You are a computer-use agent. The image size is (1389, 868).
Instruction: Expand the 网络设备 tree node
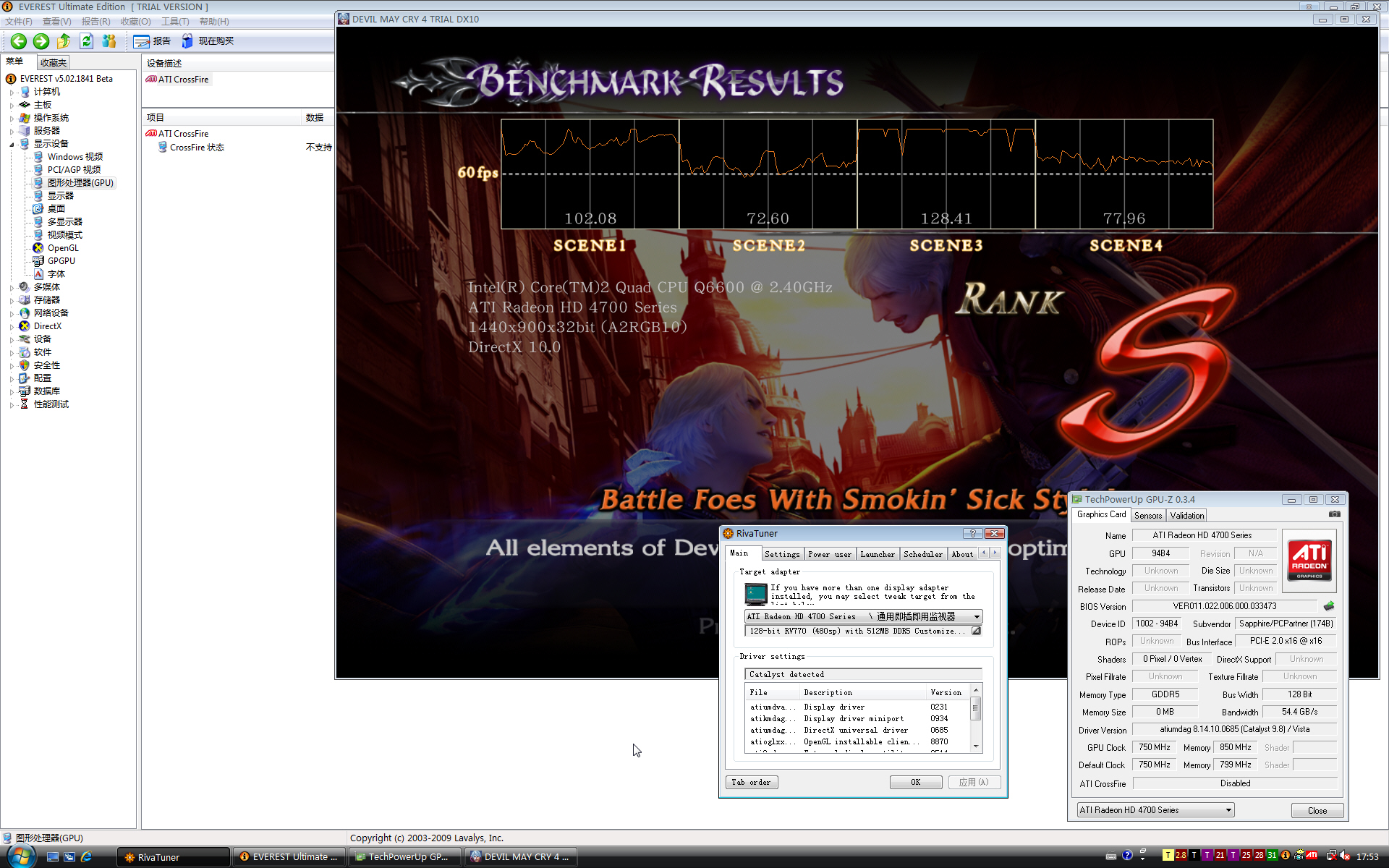coord(12,314)
